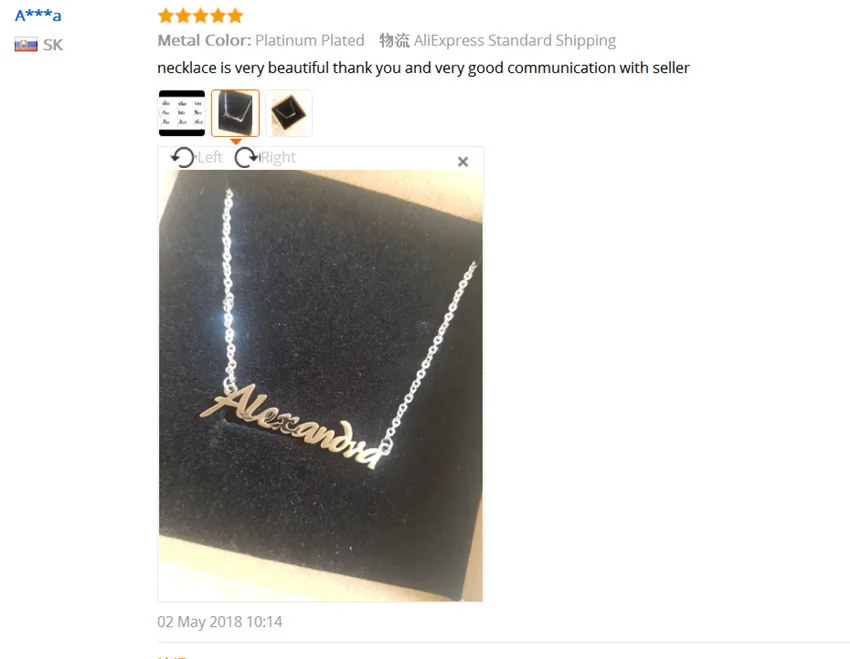Viewport: 850px width, 659px height.
Task: Click the orange triangle pointer below the selected thumbnail
Action: [236, 141]
